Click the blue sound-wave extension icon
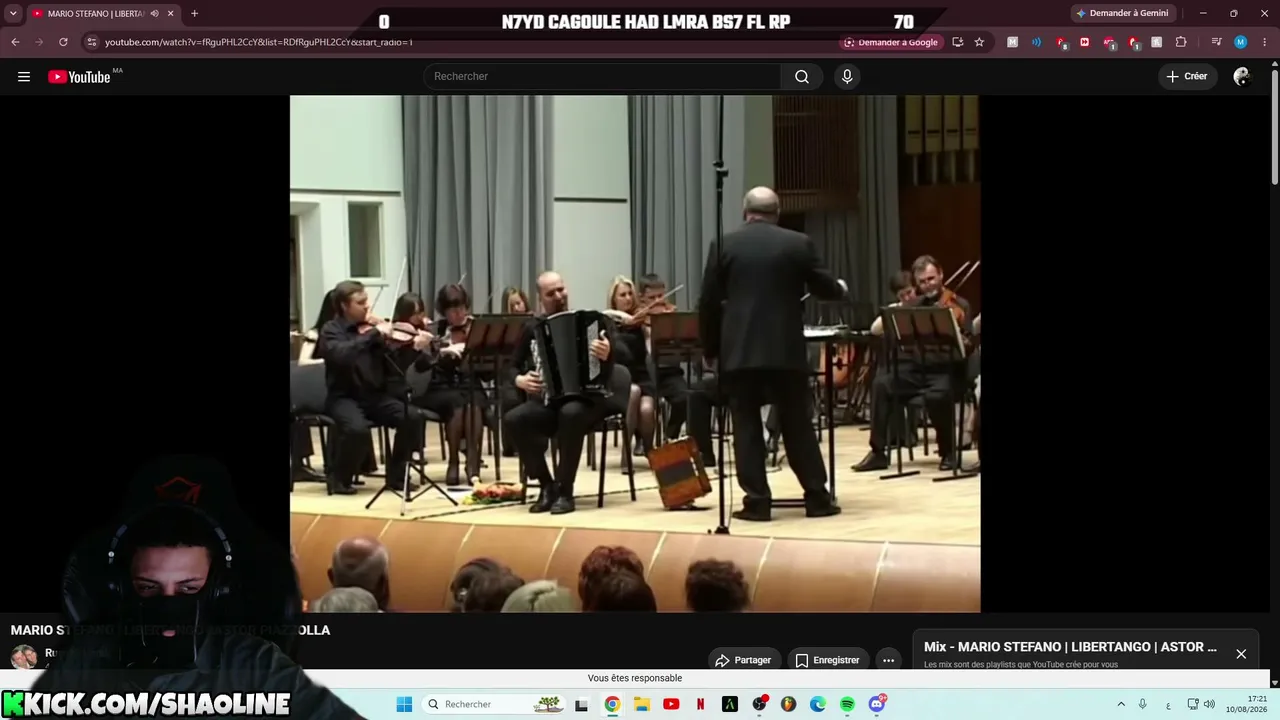This screenshot has width=1280, height=720. tap(1036, 42)
